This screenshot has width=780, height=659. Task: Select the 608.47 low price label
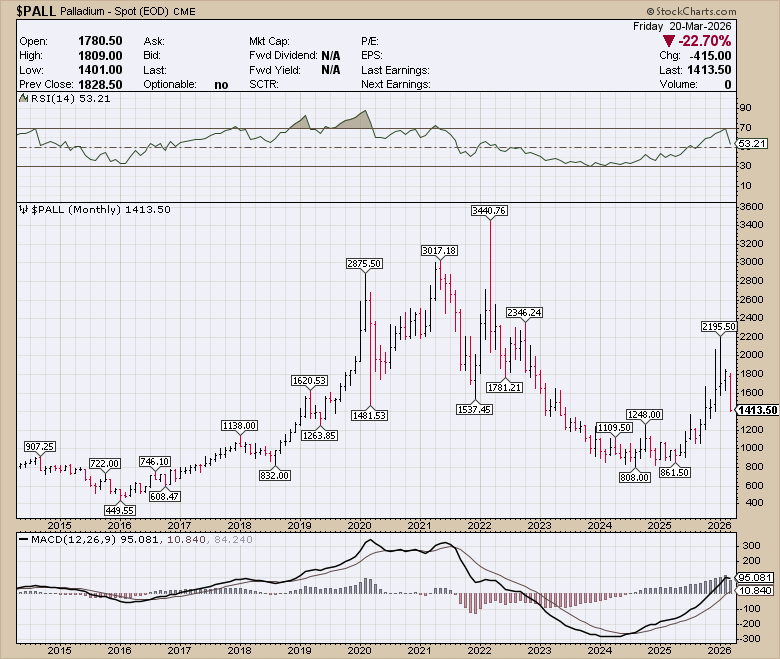pos(164,496)
